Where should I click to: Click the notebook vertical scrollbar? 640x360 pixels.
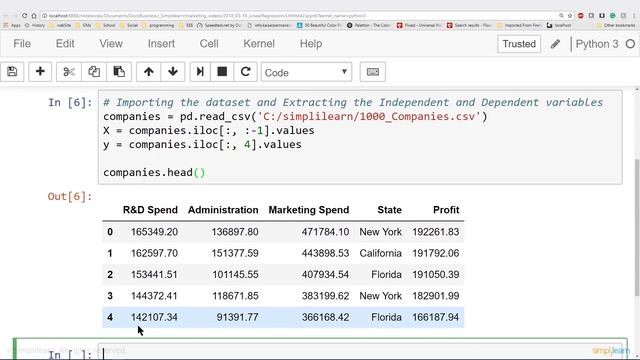click(x=637, y=227)
